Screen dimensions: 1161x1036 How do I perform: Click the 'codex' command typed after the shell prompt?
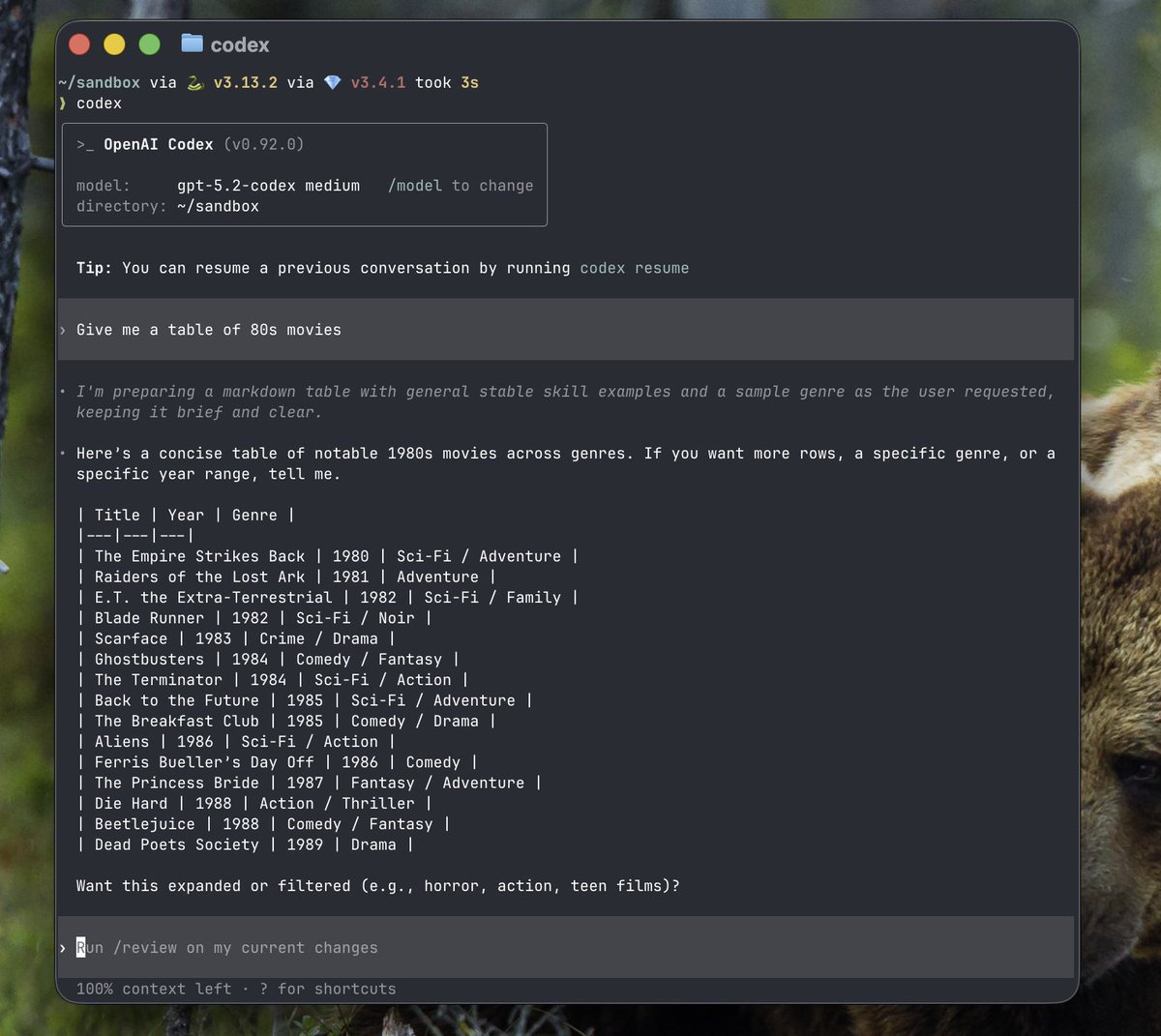point(100,104)
